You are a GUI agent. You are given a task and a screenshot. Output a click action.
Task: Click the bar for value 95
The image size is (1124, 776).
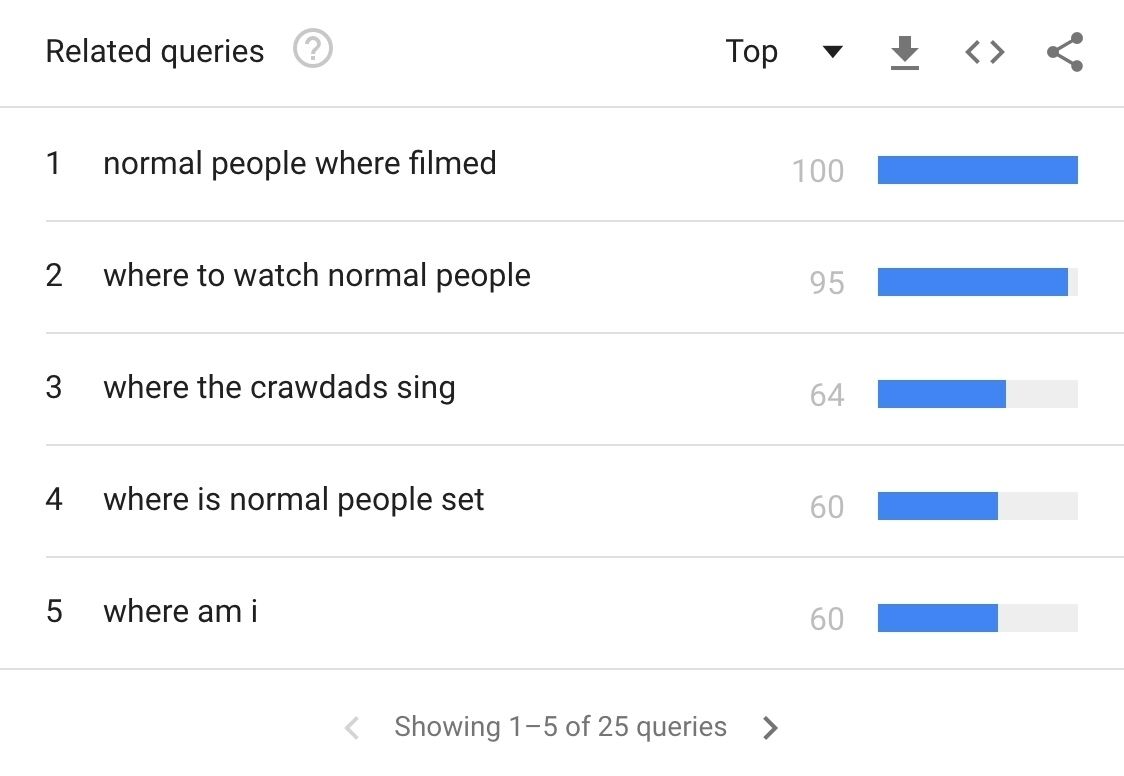tap(972, 282)
